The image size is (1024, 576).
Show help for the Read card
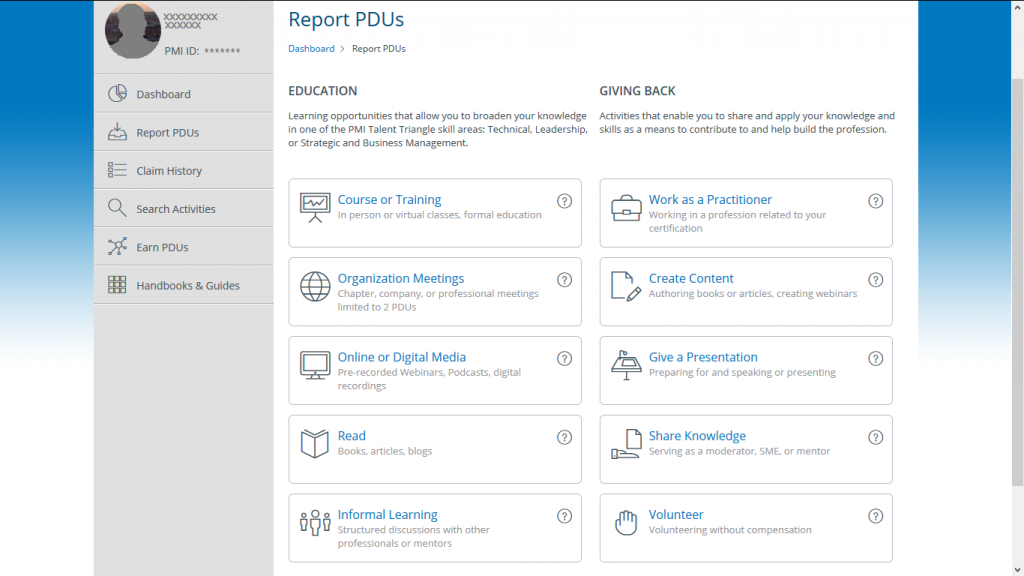(x=564, y=438)
